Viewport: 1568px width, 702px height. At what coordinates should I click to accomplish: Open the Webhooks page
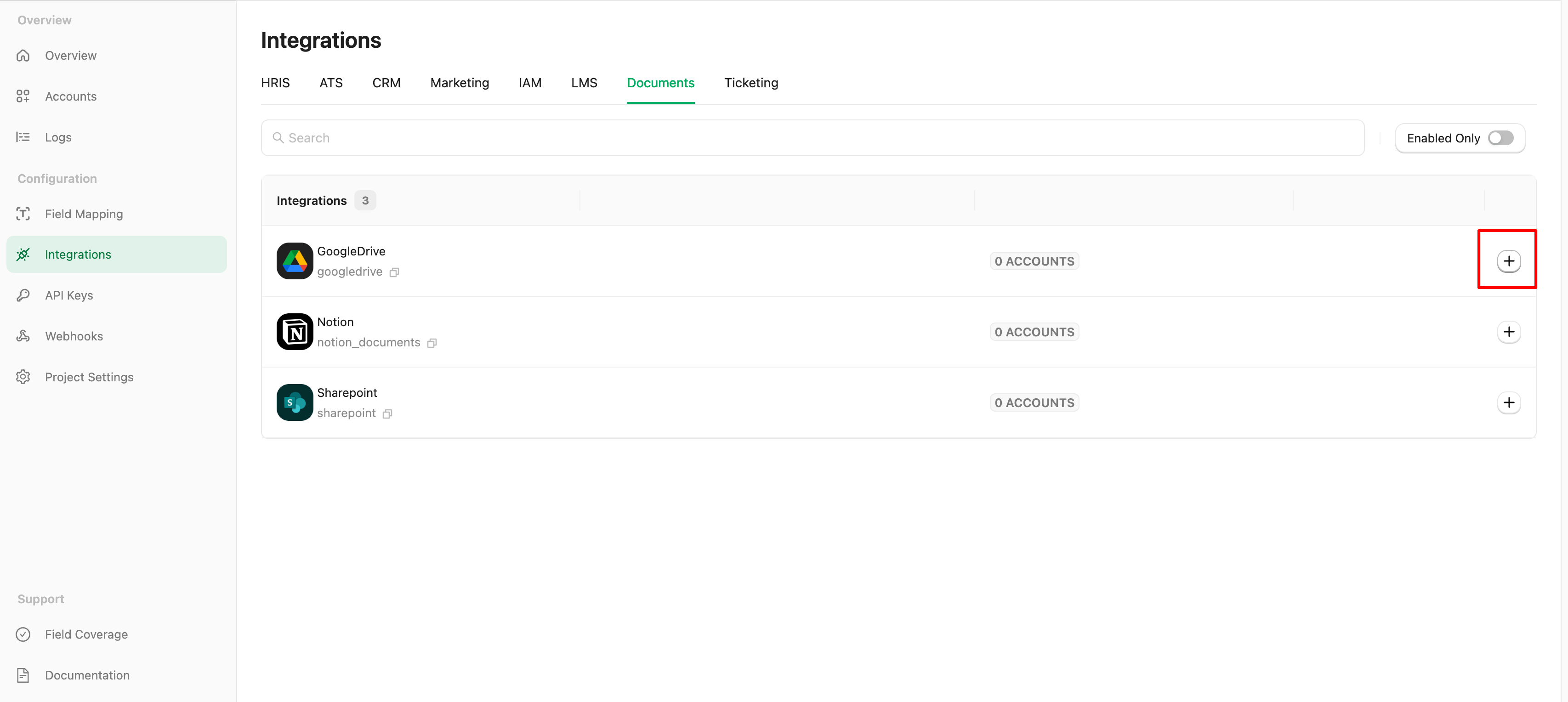tap(74, 336)
